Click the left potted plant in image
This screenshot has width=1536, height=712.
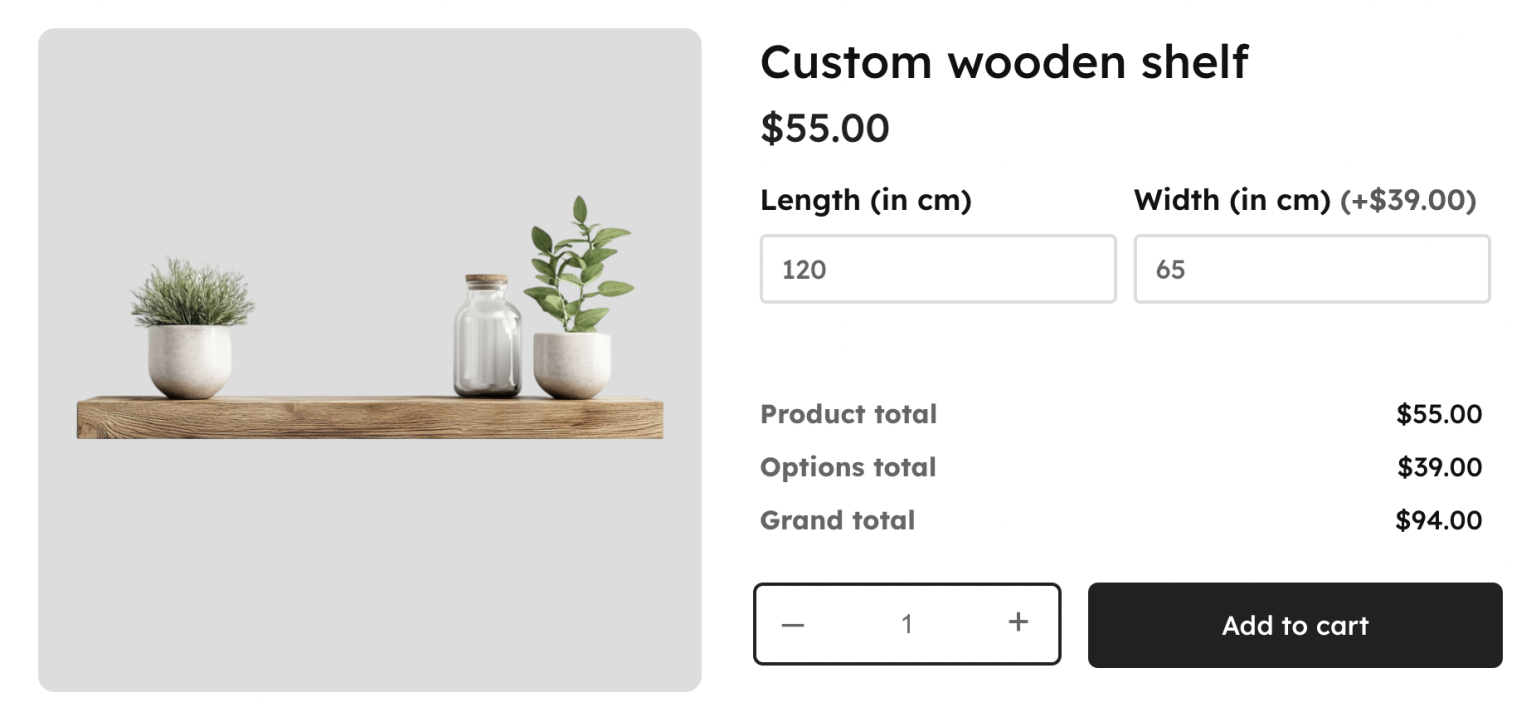point(190,330)
